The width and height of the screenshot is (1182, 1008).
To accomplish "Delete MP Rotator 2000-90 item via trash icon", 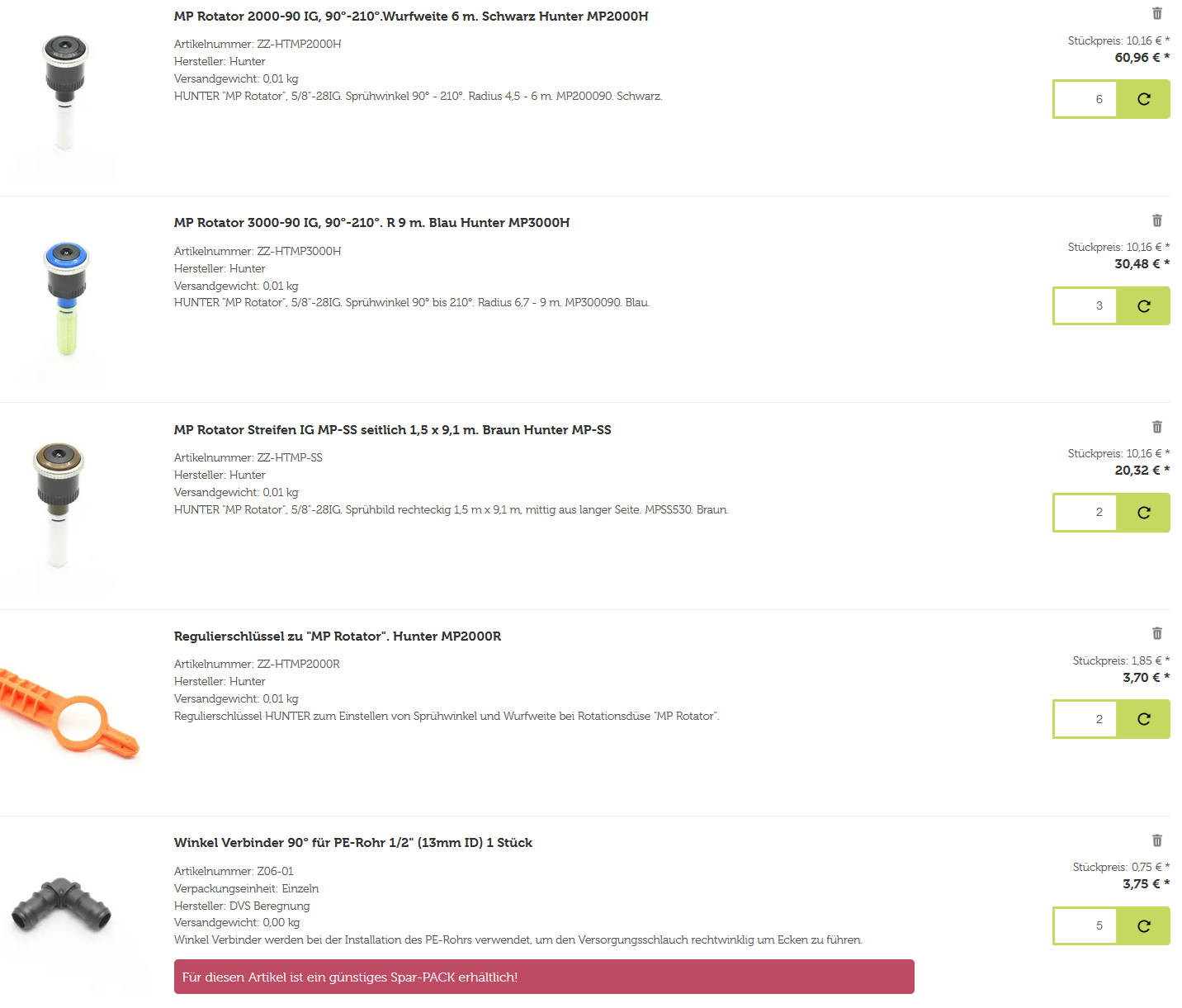I will (1156, 13).
